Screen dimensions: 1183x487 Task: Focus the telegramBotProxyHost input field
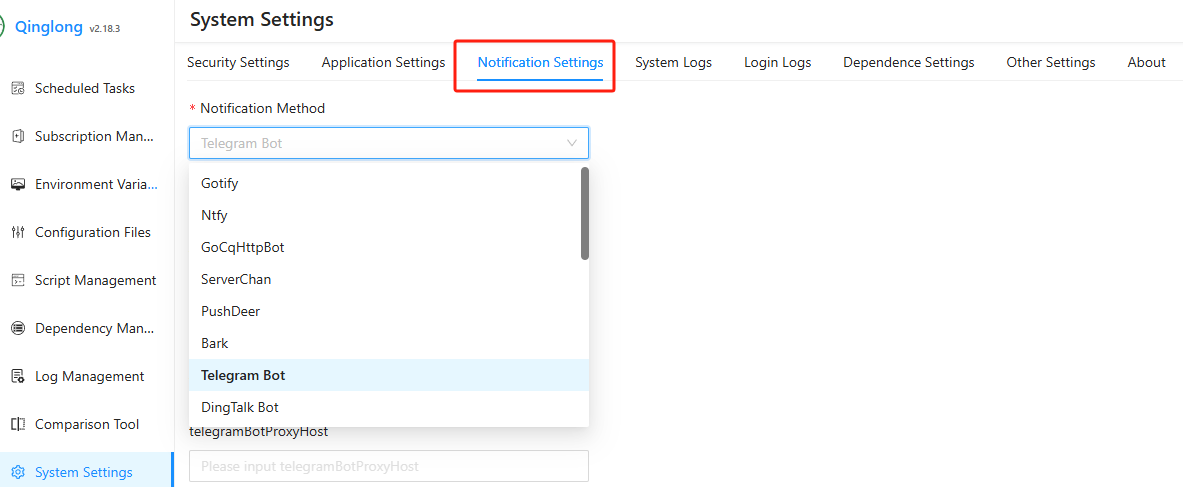tap(388, 466)
